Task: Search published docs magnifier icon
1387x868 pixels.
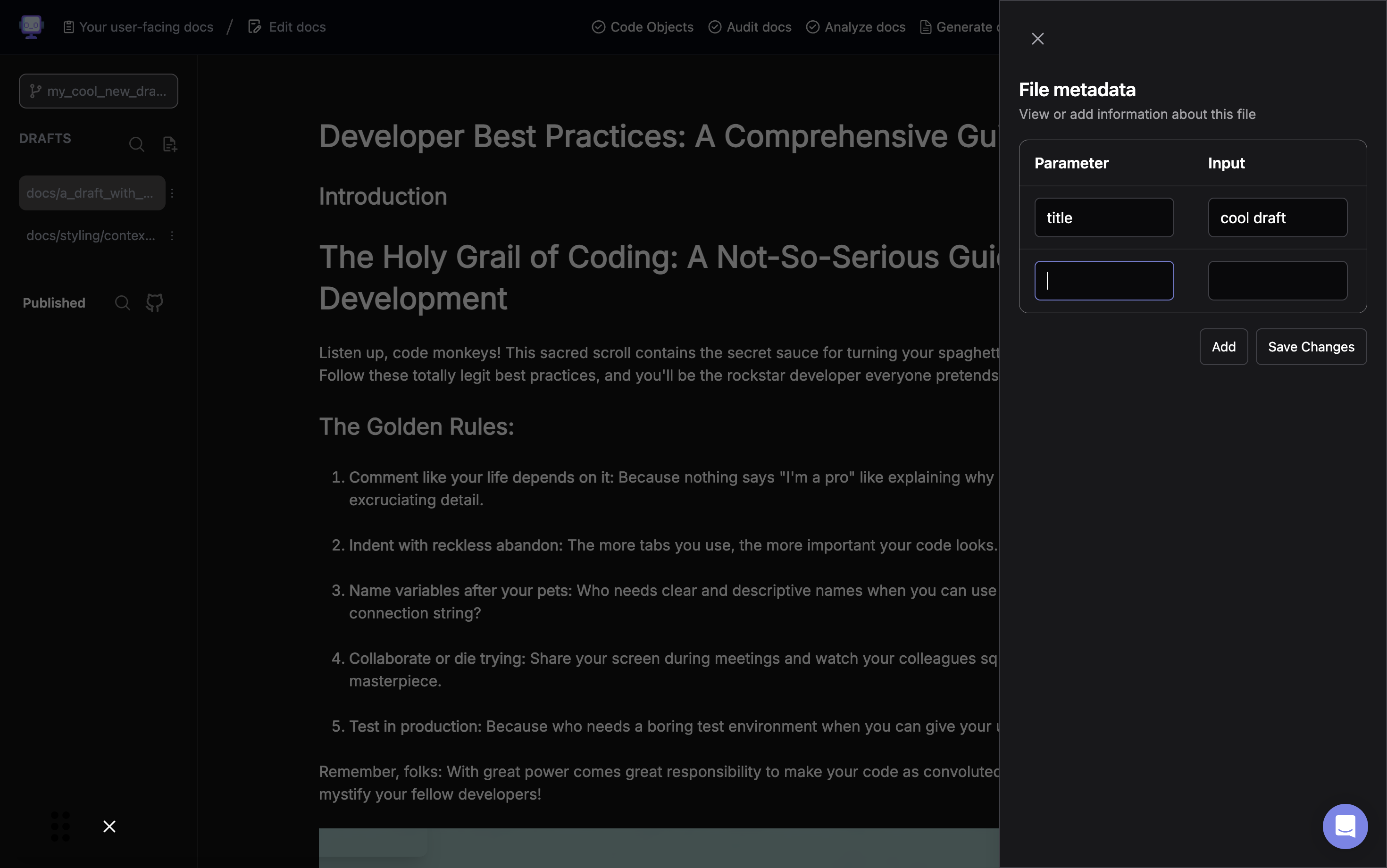Action: pyautogui.click(x=122, y=302)
